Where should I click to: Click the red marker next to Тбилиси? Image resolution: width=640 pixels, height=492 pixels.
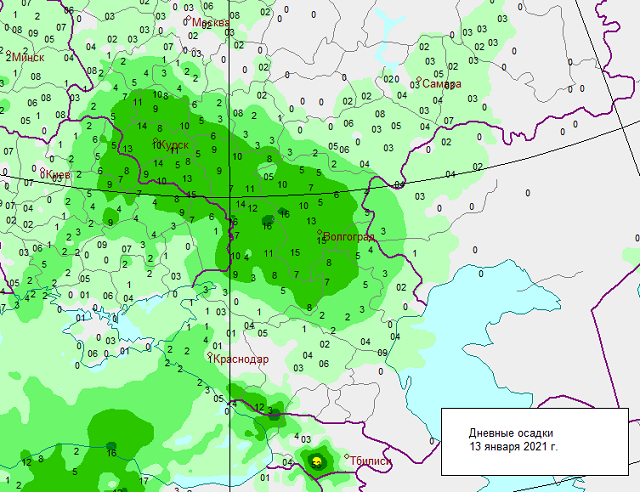tap(347, 458)
